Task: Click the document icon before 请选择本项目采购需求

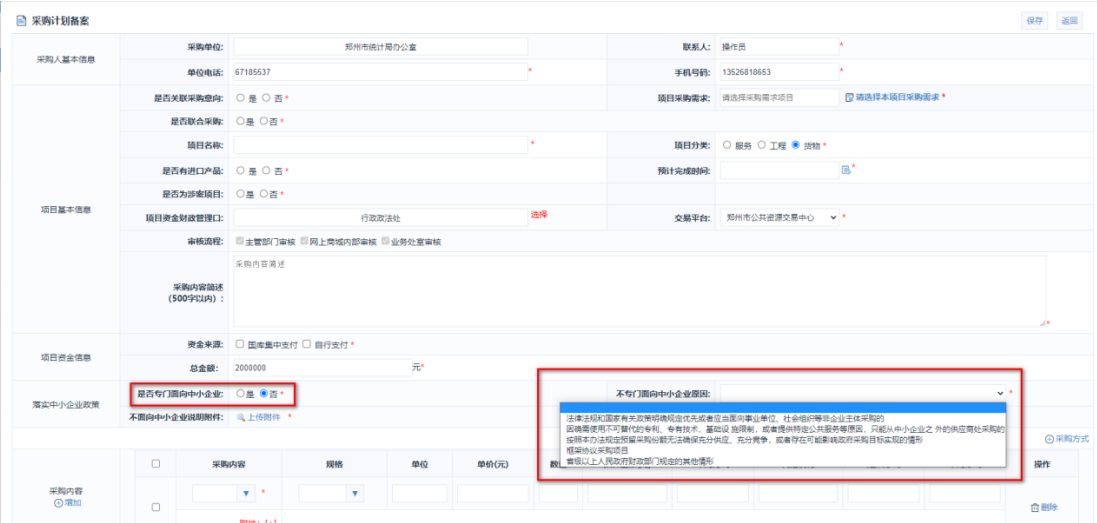Action: pos(849,97)
